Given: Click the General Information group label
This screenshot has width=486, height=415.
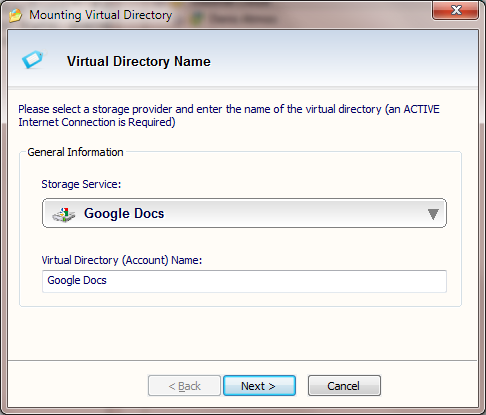Looking at the screenshot, I should tap(75, 152).
